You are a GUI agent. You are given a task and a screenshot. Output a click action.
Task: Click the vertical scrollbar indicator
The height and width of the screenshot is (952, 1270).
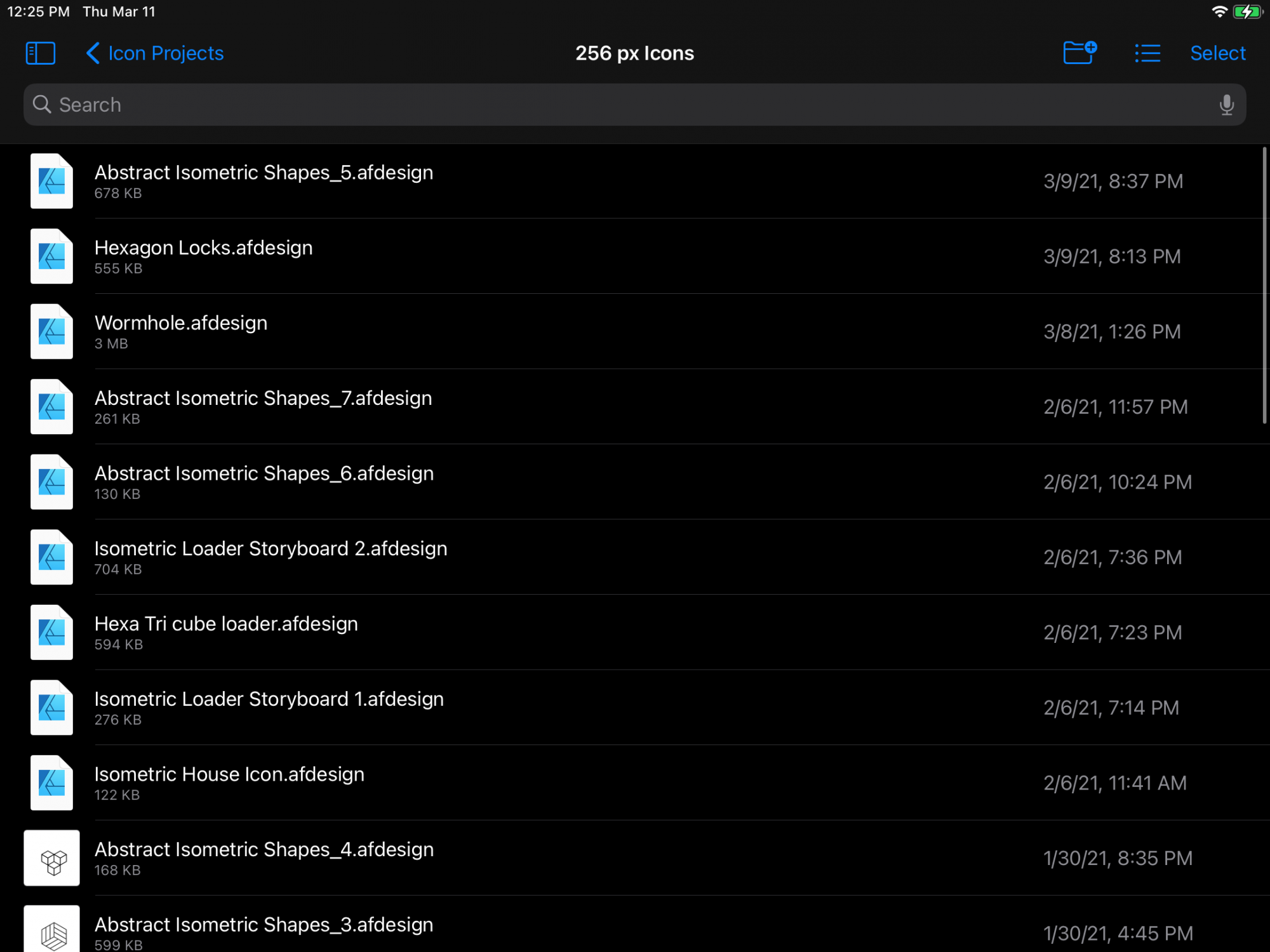coord(1264,286)
